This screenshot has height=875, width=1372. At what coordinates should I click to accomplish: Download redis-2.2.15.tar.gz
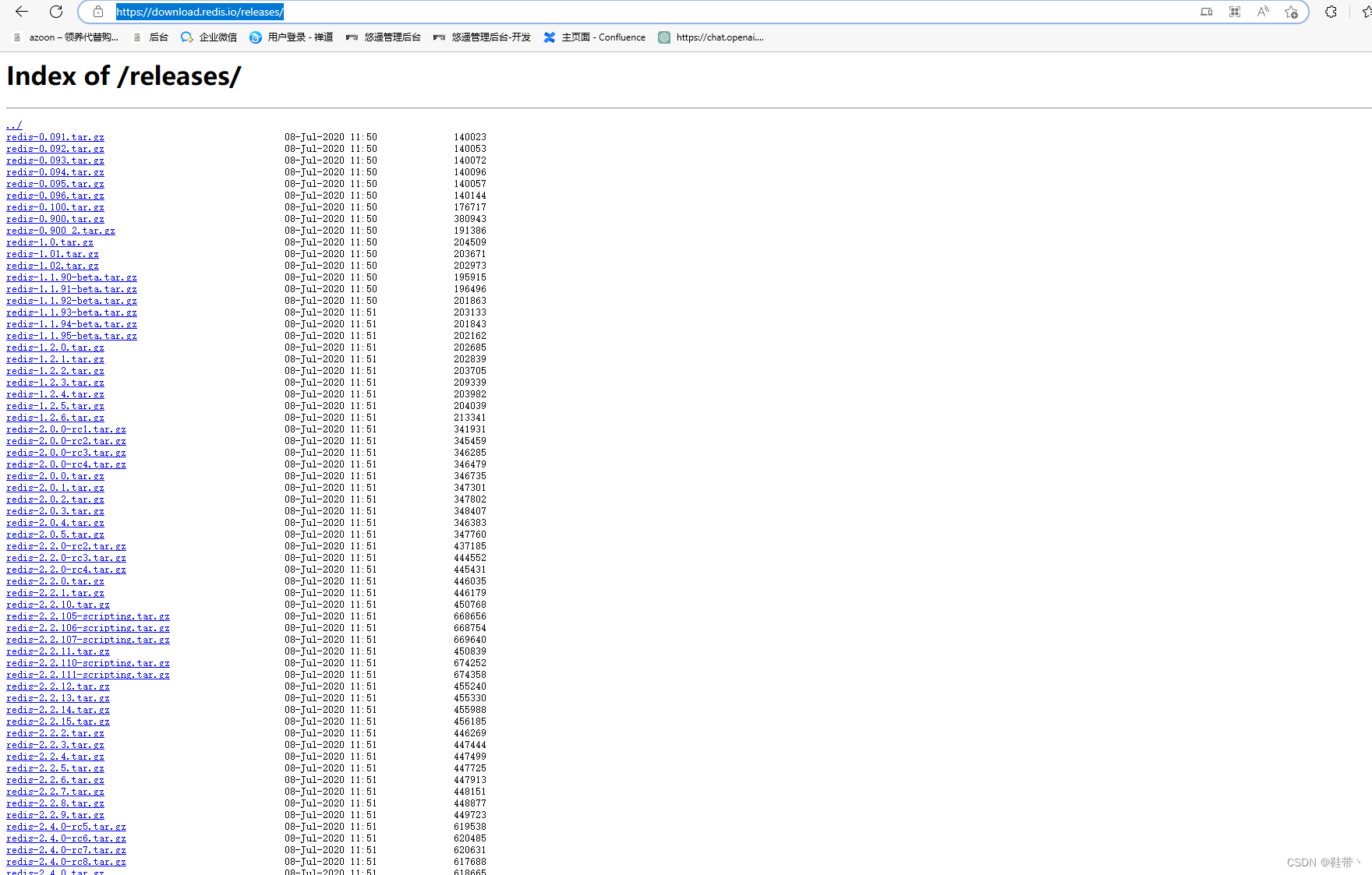point(58,721)
